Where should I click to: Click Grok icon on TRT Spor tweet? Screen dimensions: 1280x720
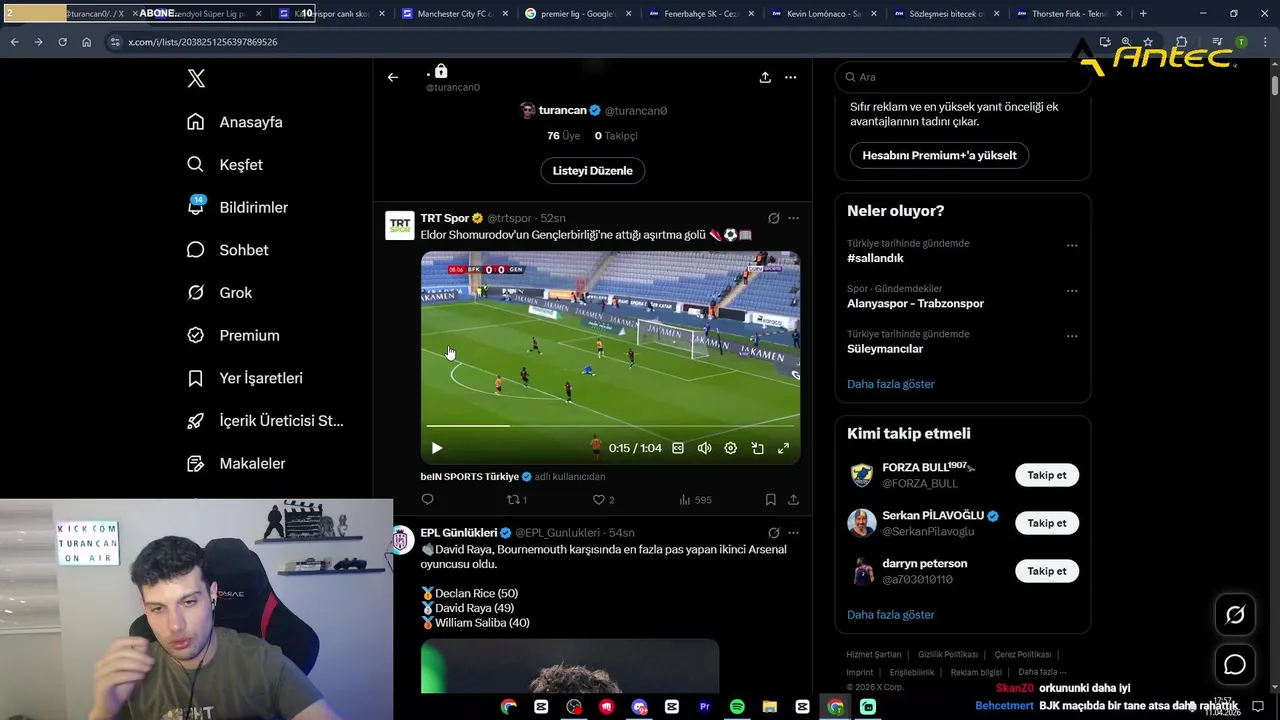773,218
